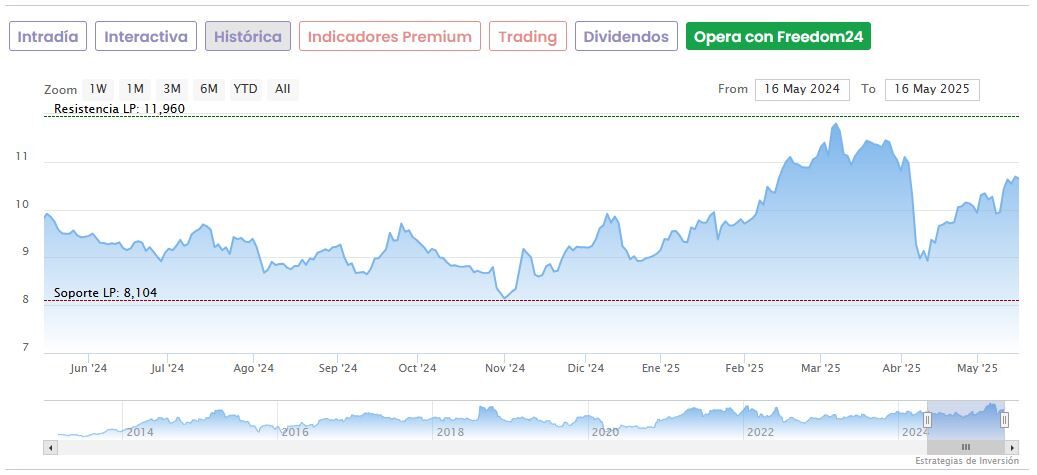1037x475 pixels.
Task: Click the Opera con Freedom24 button
Action: pos(778,37)
